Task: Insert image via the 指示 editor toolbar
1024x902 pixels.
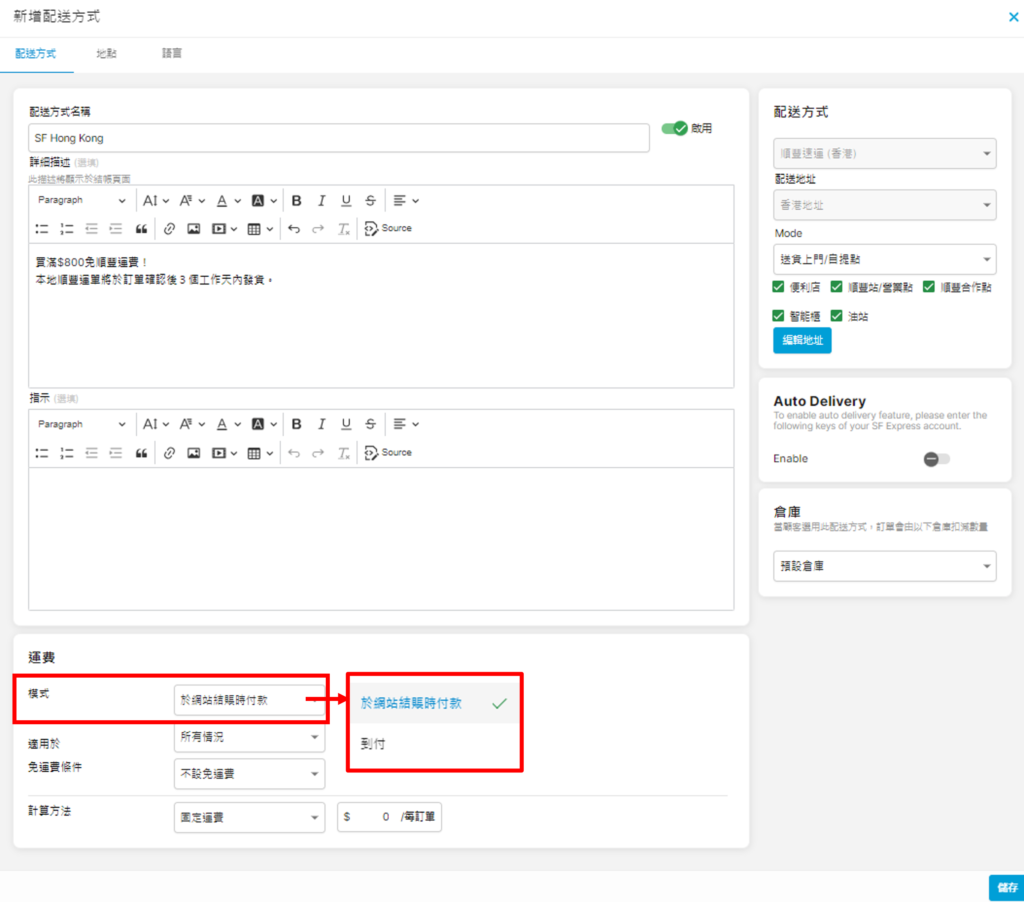Action: [193, 453]
